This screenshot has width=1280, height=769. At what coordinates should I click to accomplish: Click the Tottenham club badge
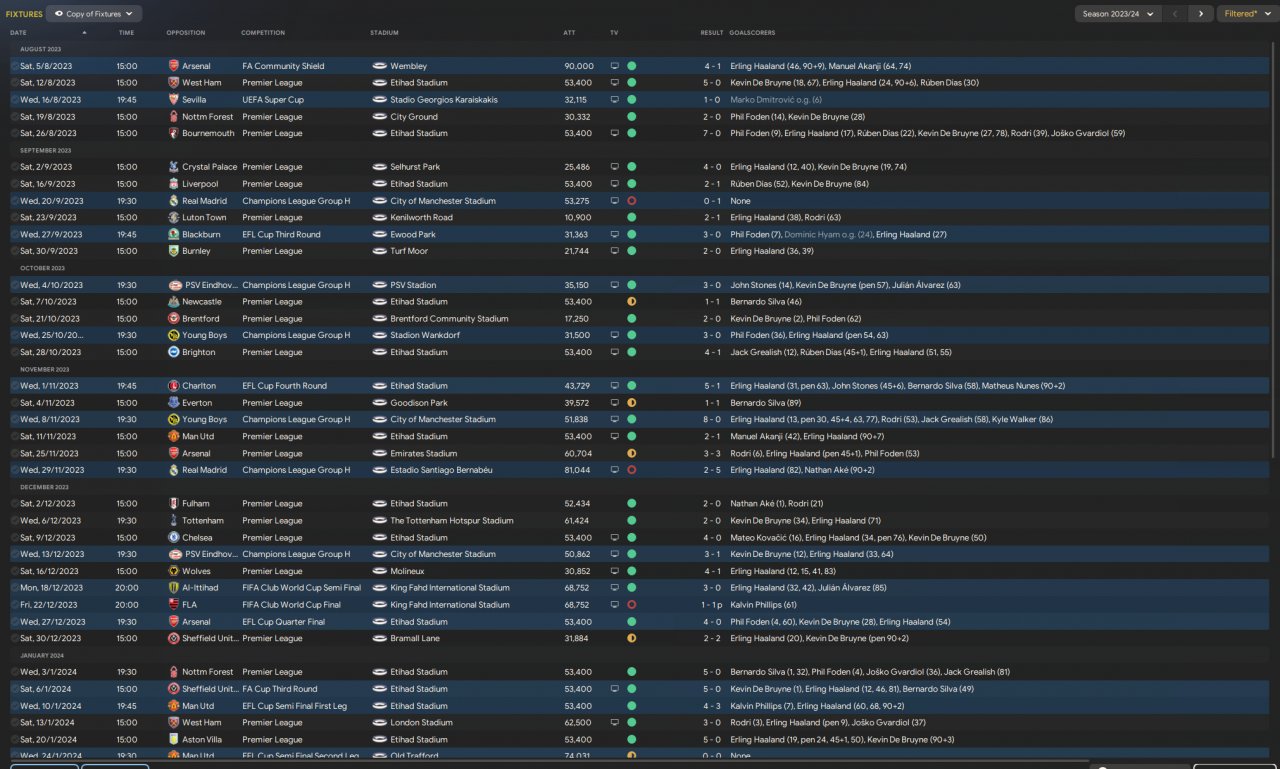tap(174, 520)
